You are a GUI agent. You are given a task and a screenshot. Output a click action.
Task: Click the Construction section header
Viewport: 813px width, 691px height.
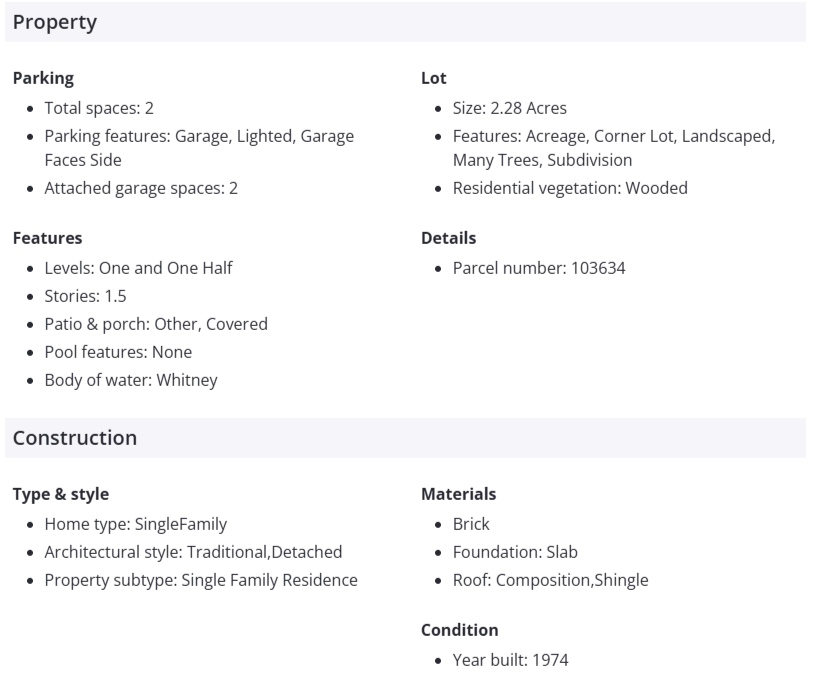tap(75, 438)
